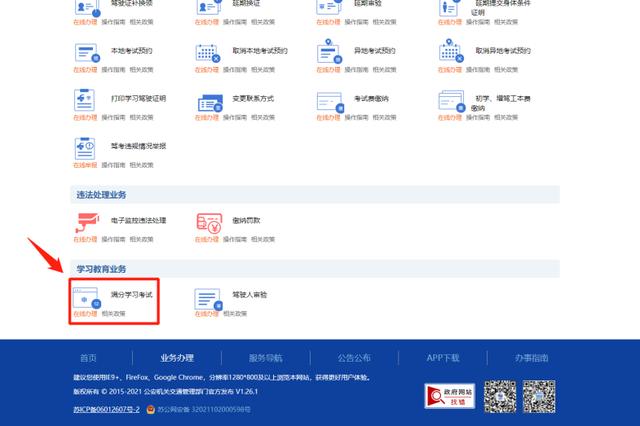Open the 满分学习考试 icon
Screen dimensions: 640x426
87,298
